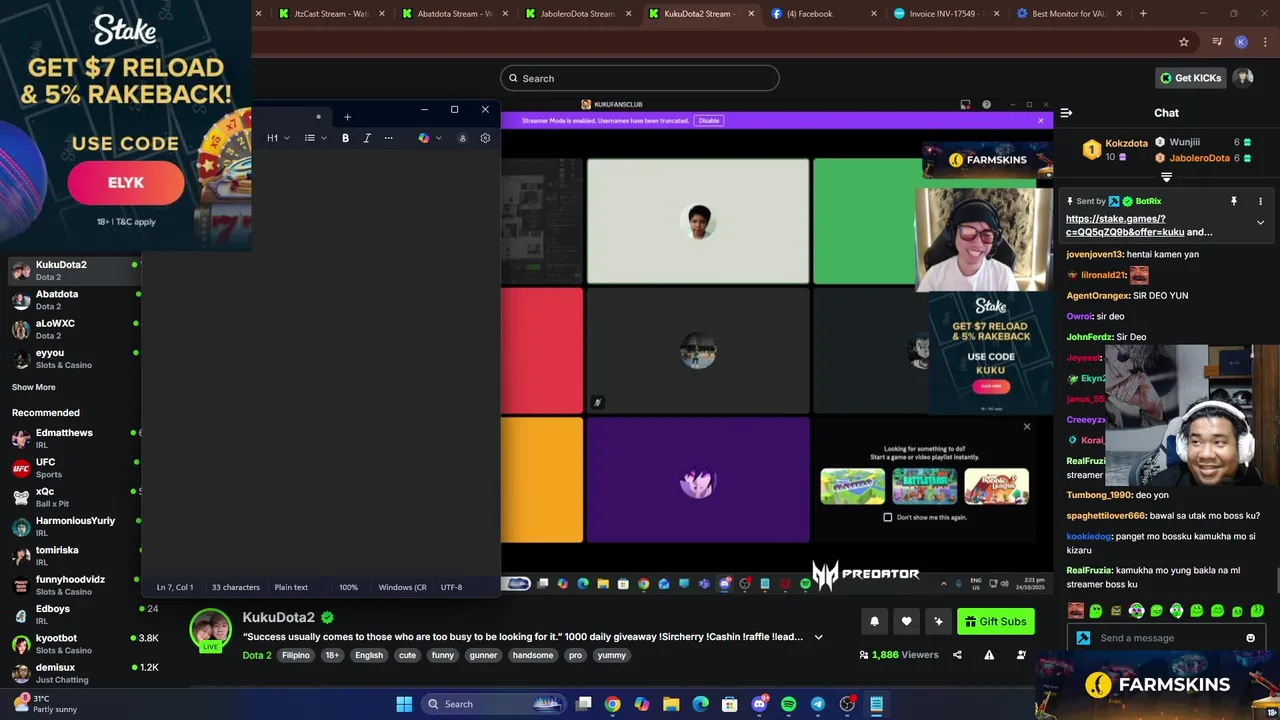Toggle stream notifications bell
This screenshot has height=720, width=1280.
point(874,621)
